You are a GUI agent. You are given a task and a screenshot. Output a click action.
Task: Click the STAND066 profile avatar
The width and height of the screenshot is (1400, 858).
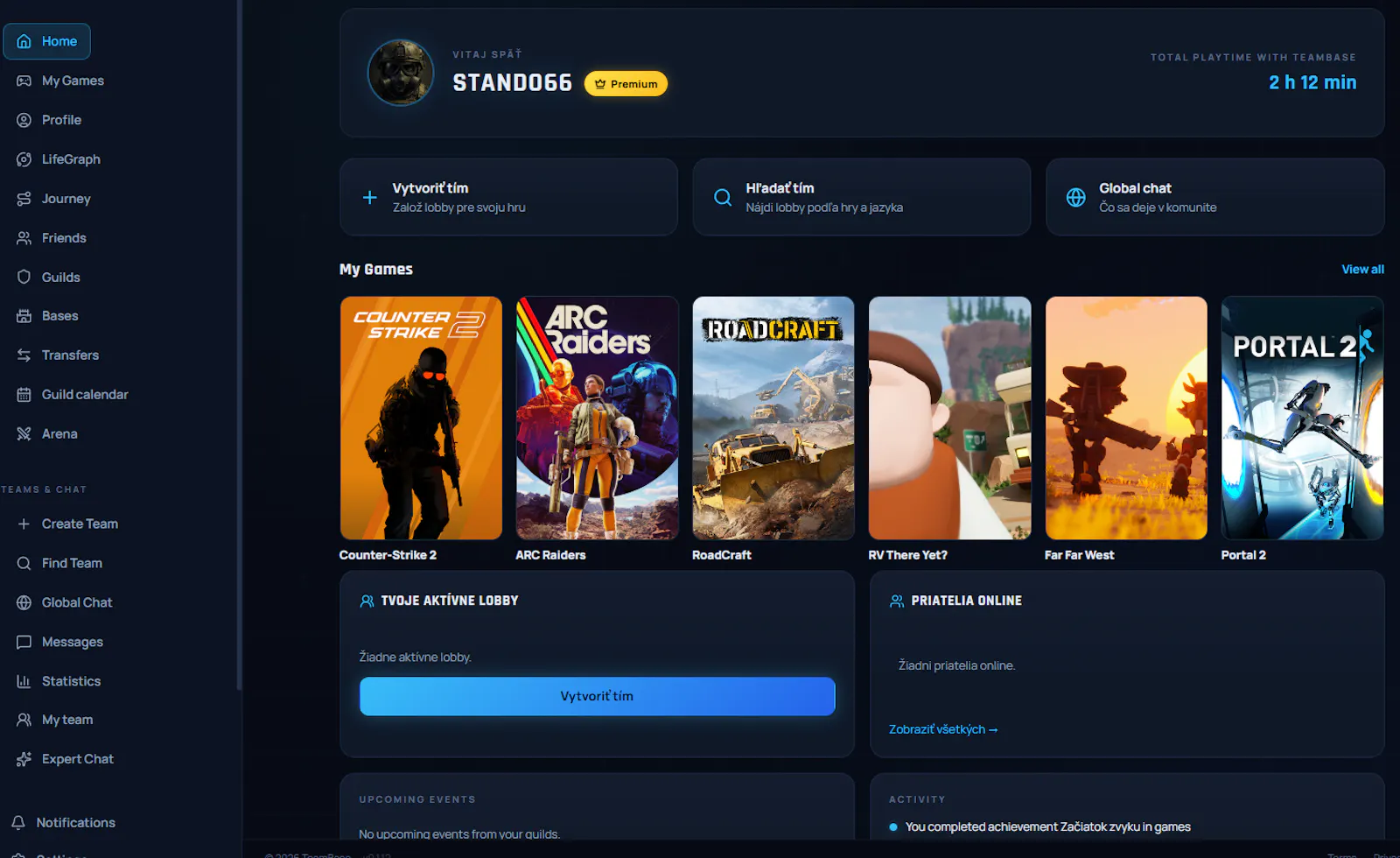(401, 73)
